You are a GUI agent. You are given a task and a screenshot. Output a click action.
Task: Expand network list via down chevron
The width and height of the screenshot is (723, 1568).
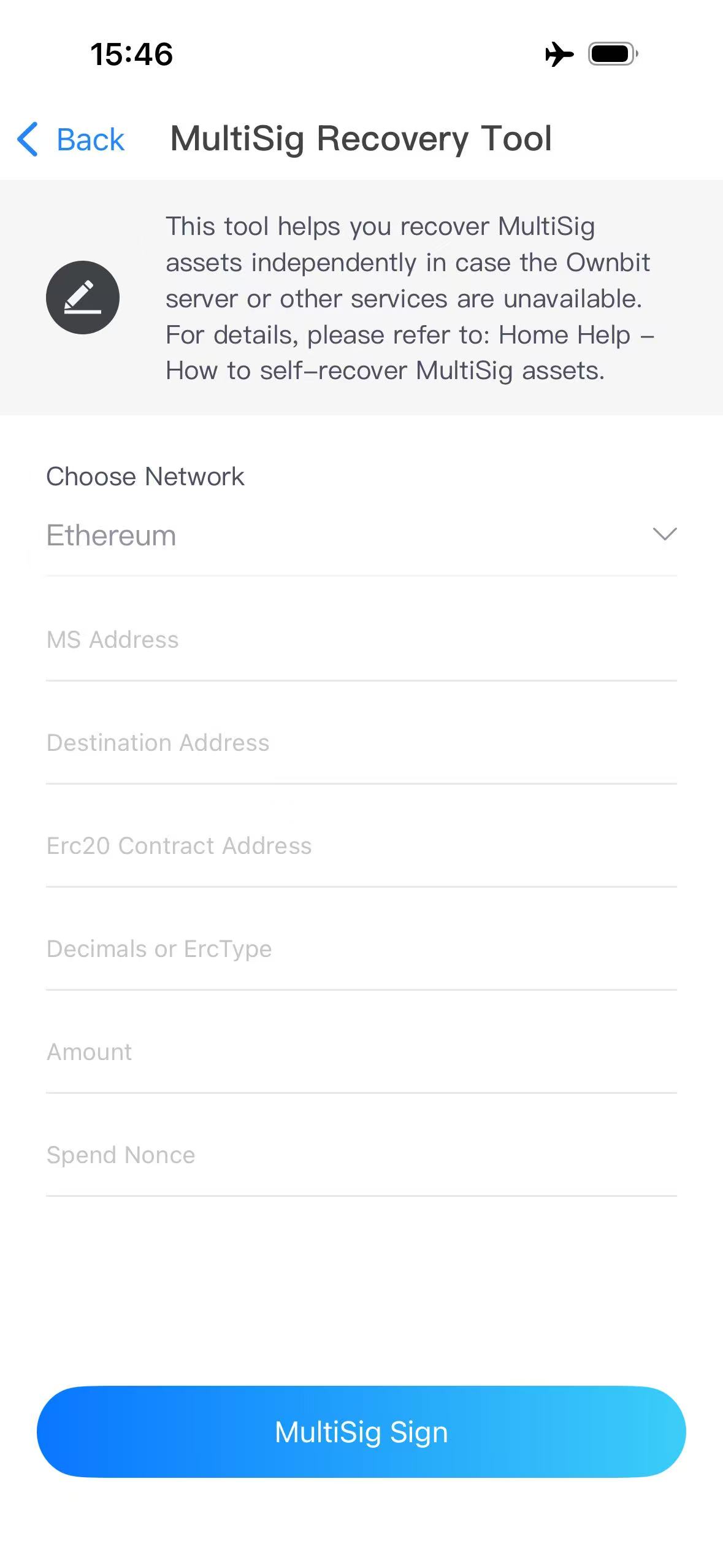click(x=664, y=534)
